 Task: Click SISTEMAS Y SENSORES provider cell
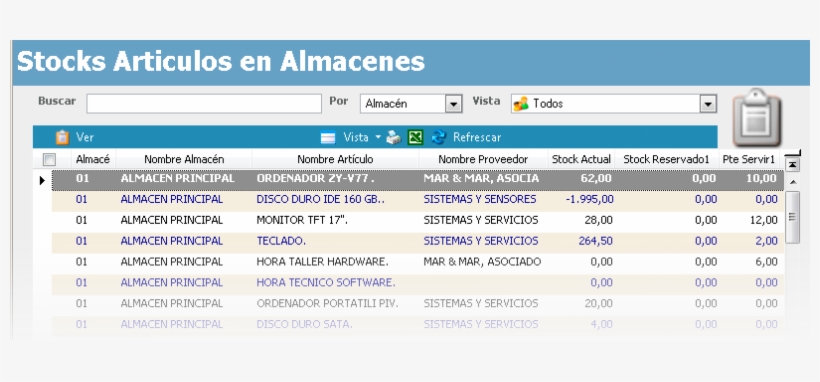tap(480, 199)
